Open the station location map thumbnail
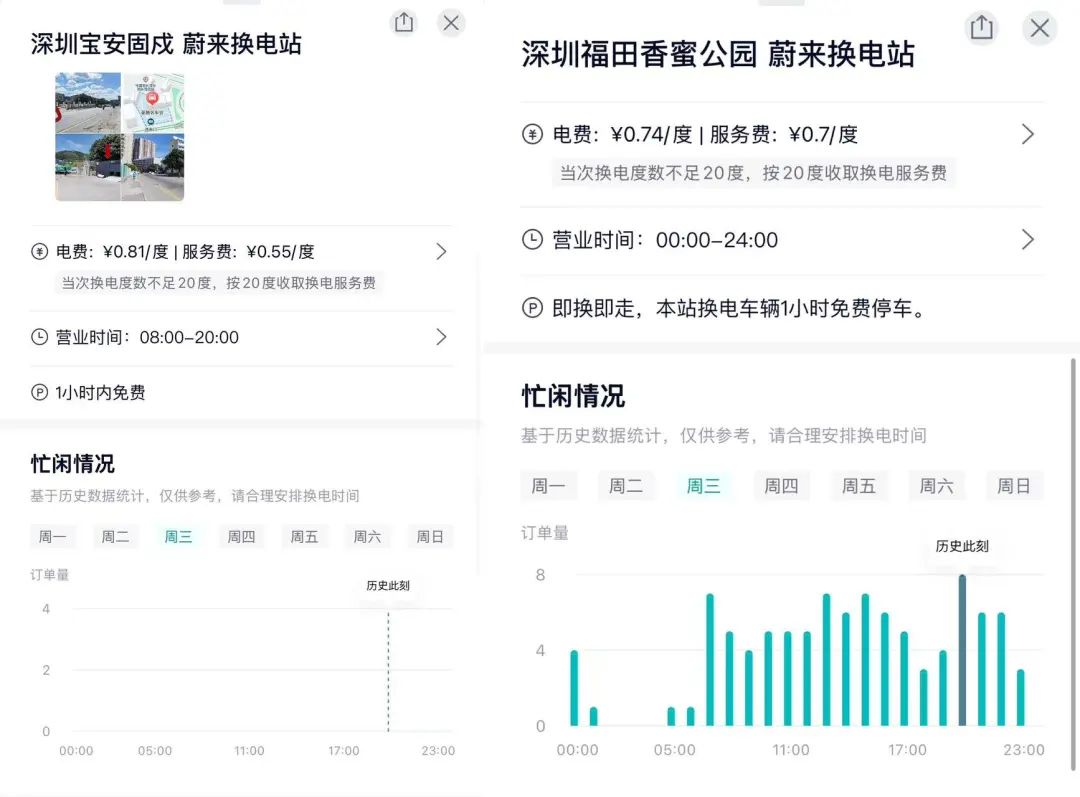 click(119, 137)
